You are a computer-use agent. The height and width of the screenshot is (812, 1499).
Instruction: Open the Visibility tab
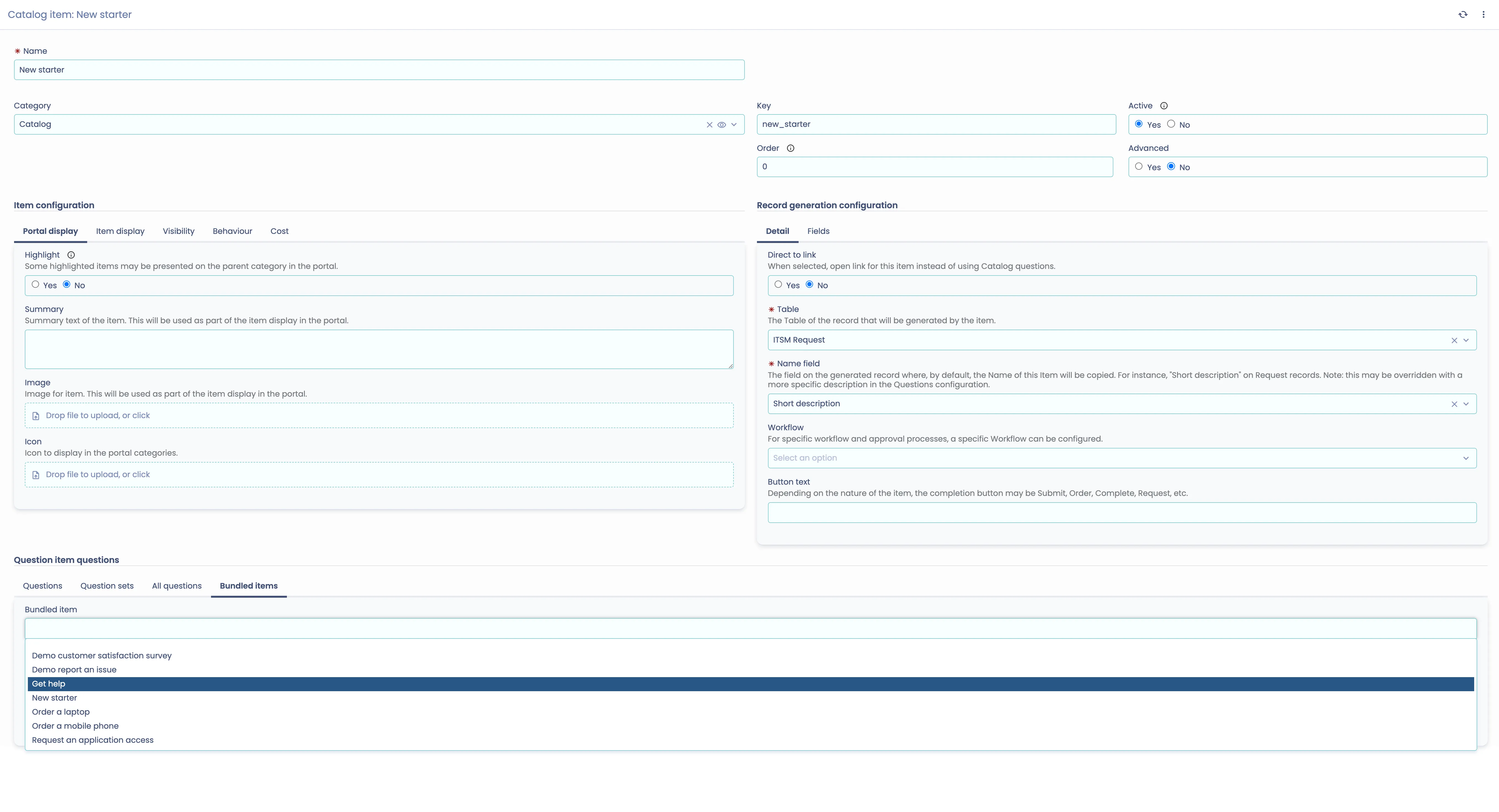point(179,231)
